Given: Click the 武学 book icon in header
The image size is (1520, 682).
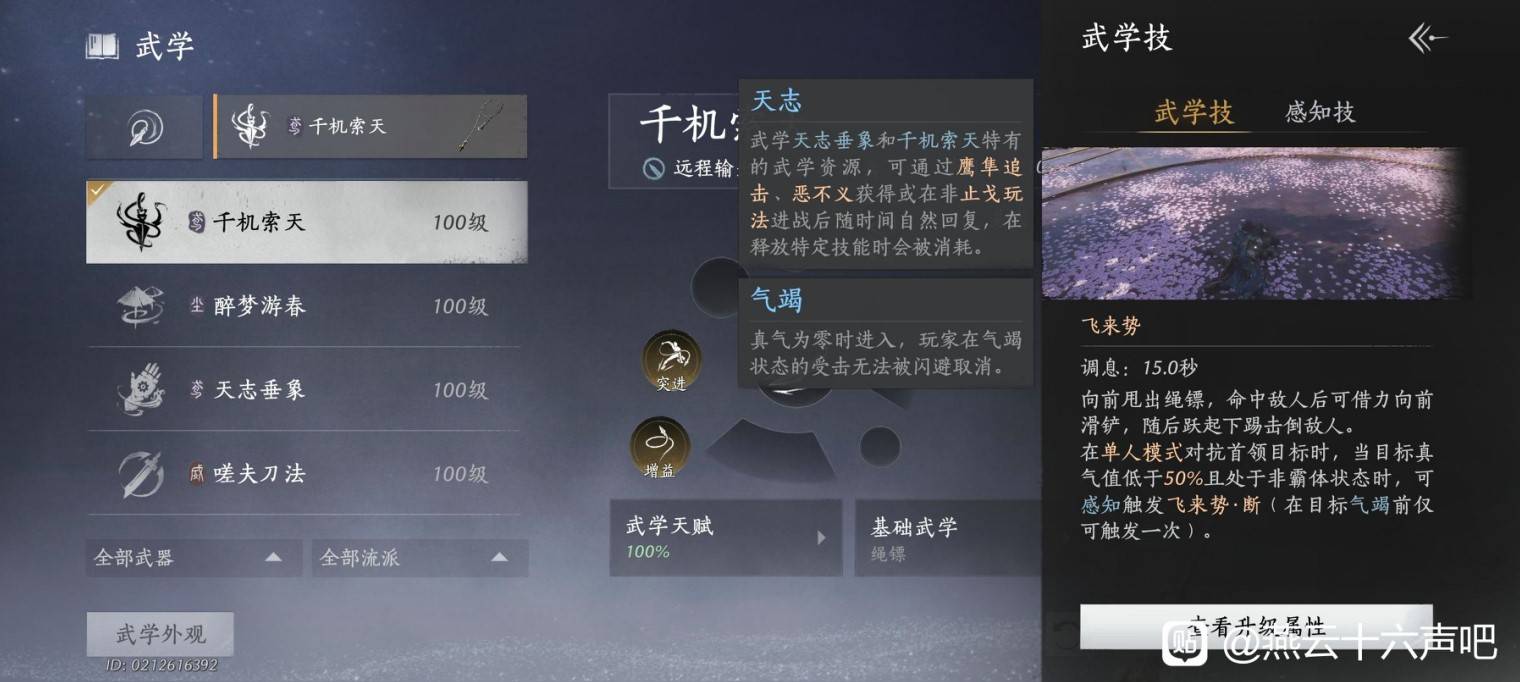Looking at the screenshot, I should (x=102, y=47).
